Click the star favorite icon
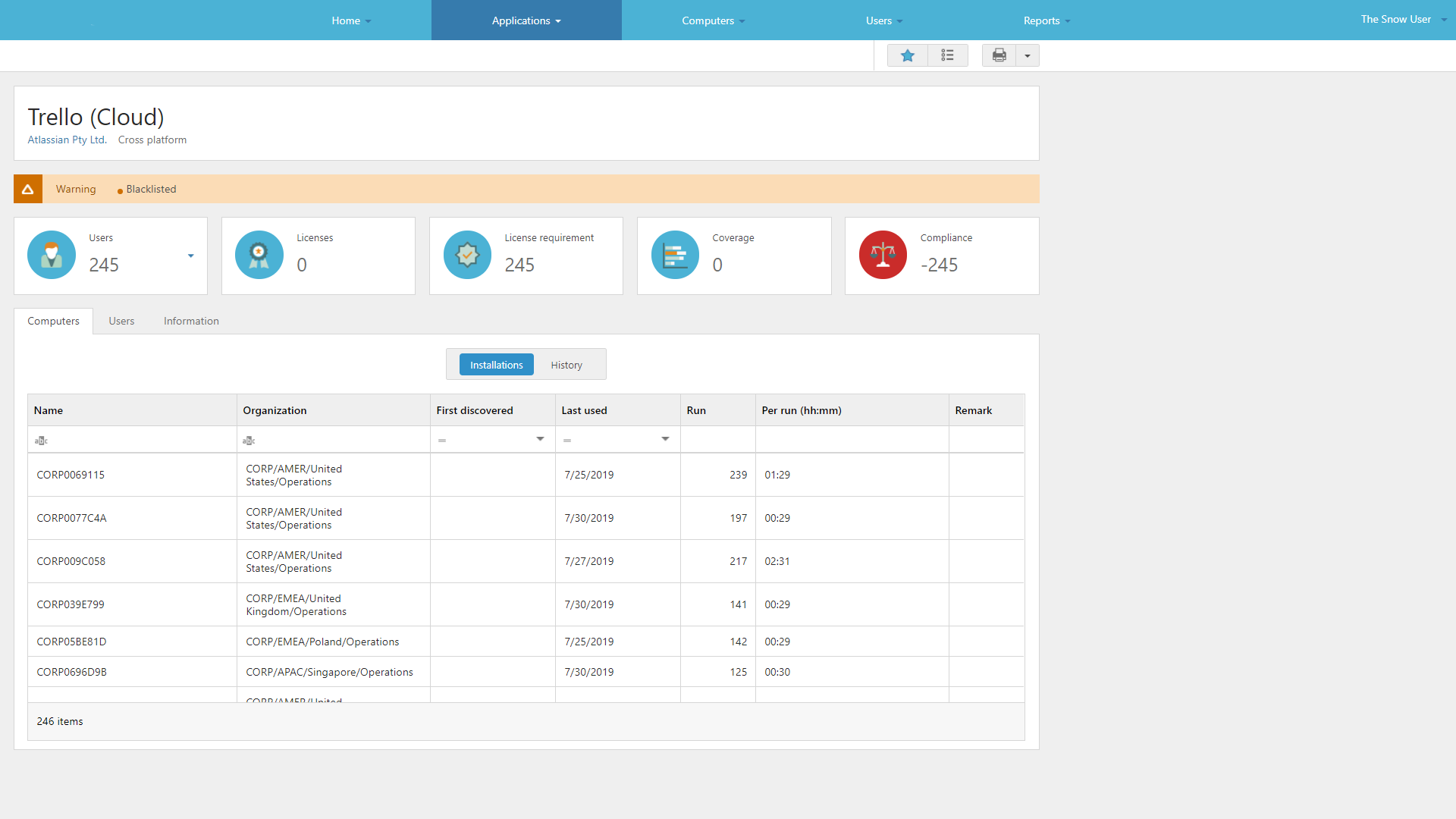The height and width of the screenshot is (819, 1456). click(907, 55)
